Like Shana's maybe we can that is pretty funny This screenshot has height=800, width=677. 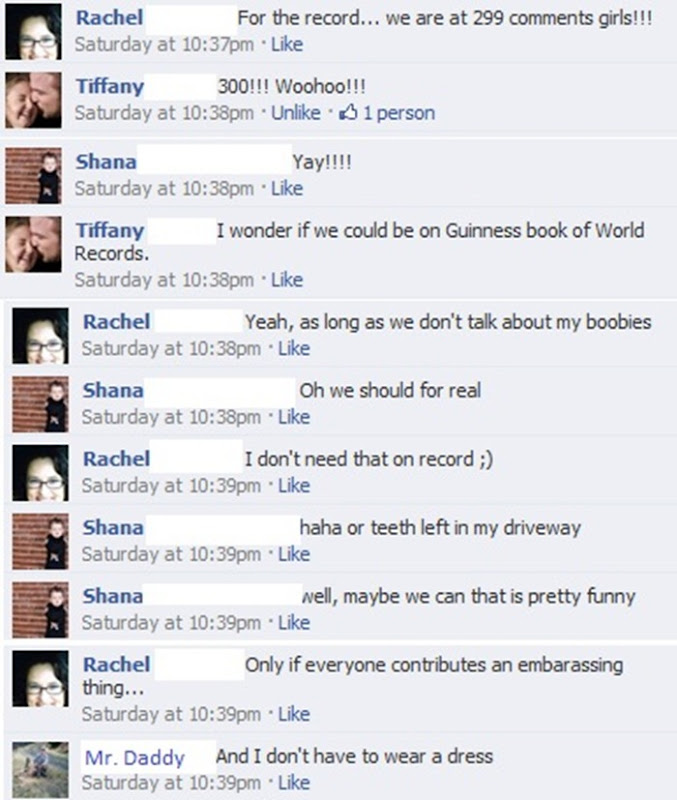(294, 623)
